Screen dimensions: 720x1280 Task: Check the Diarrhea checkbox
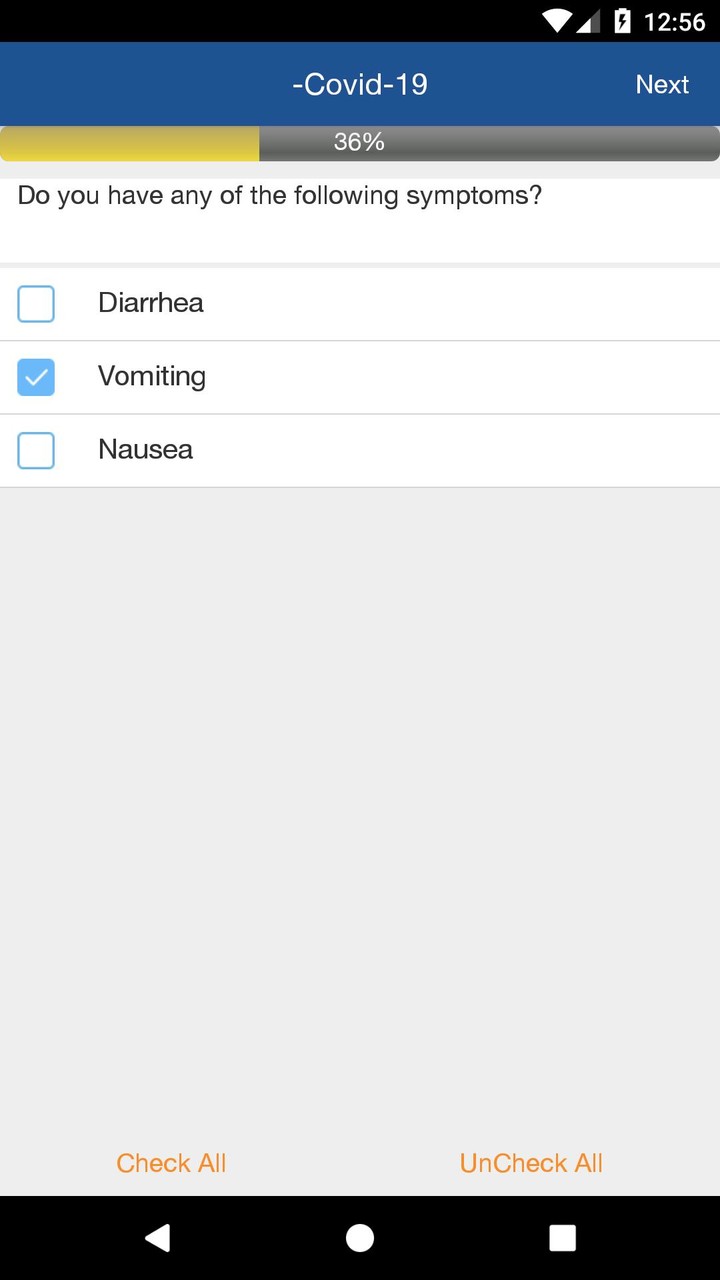(x=36, y=304)
